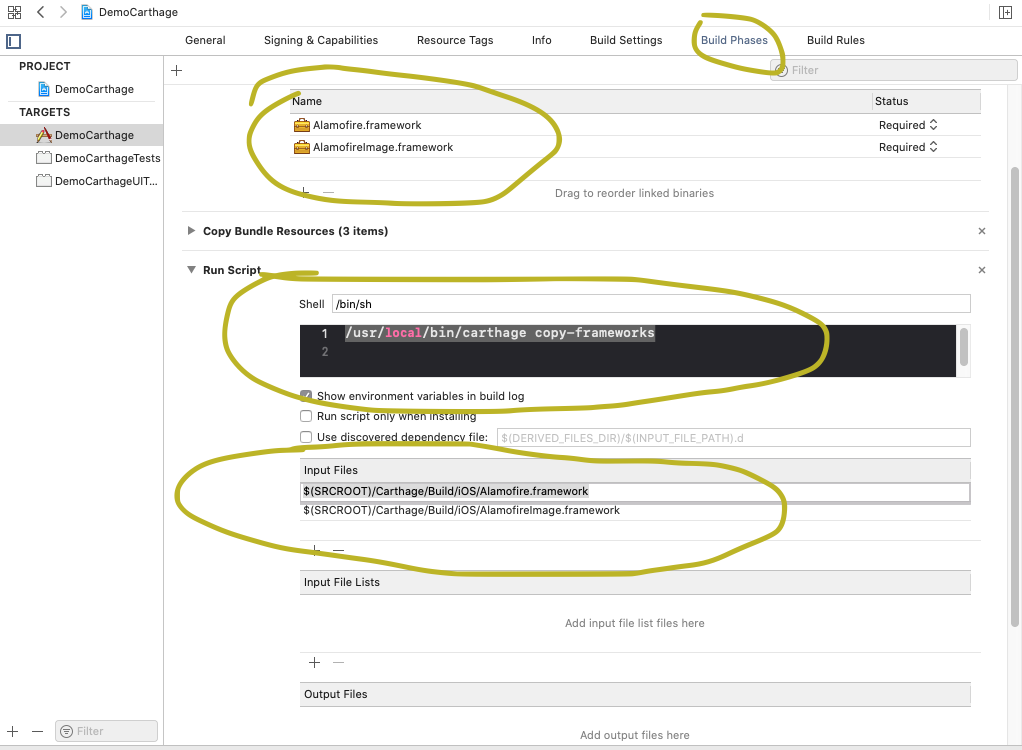Click the DemoCarthage project file icon in breadcrumb

pyautogui.click(x=86, y=12)
